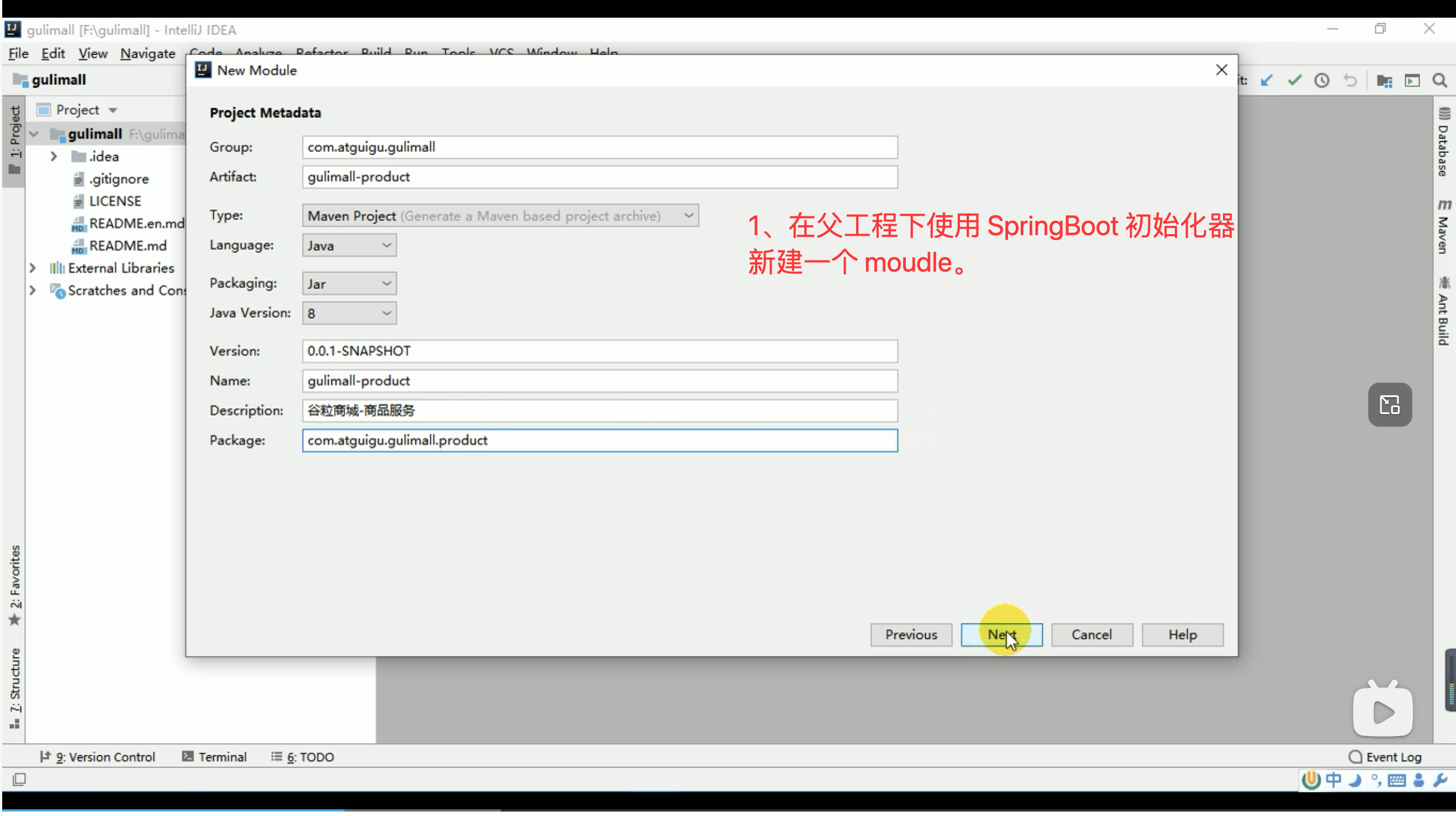Image resolution: width=1456 pixels, height=816 pixels.
Task: Click the Next button
Action: point(1001,634)
